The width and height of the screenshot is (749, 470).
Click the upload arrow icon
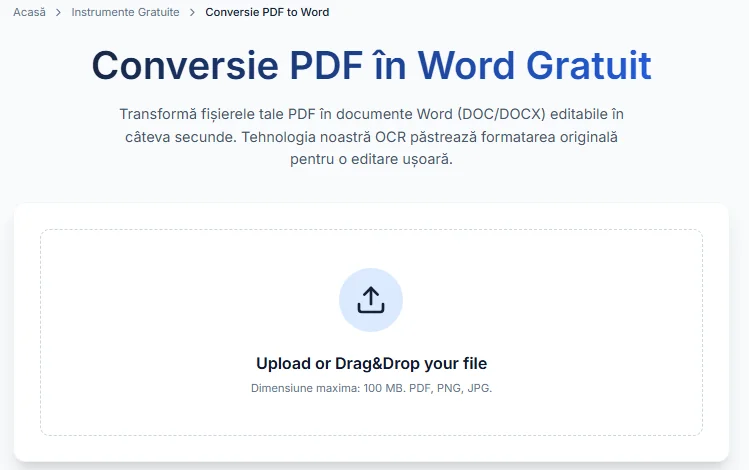[x=371, y=299]
